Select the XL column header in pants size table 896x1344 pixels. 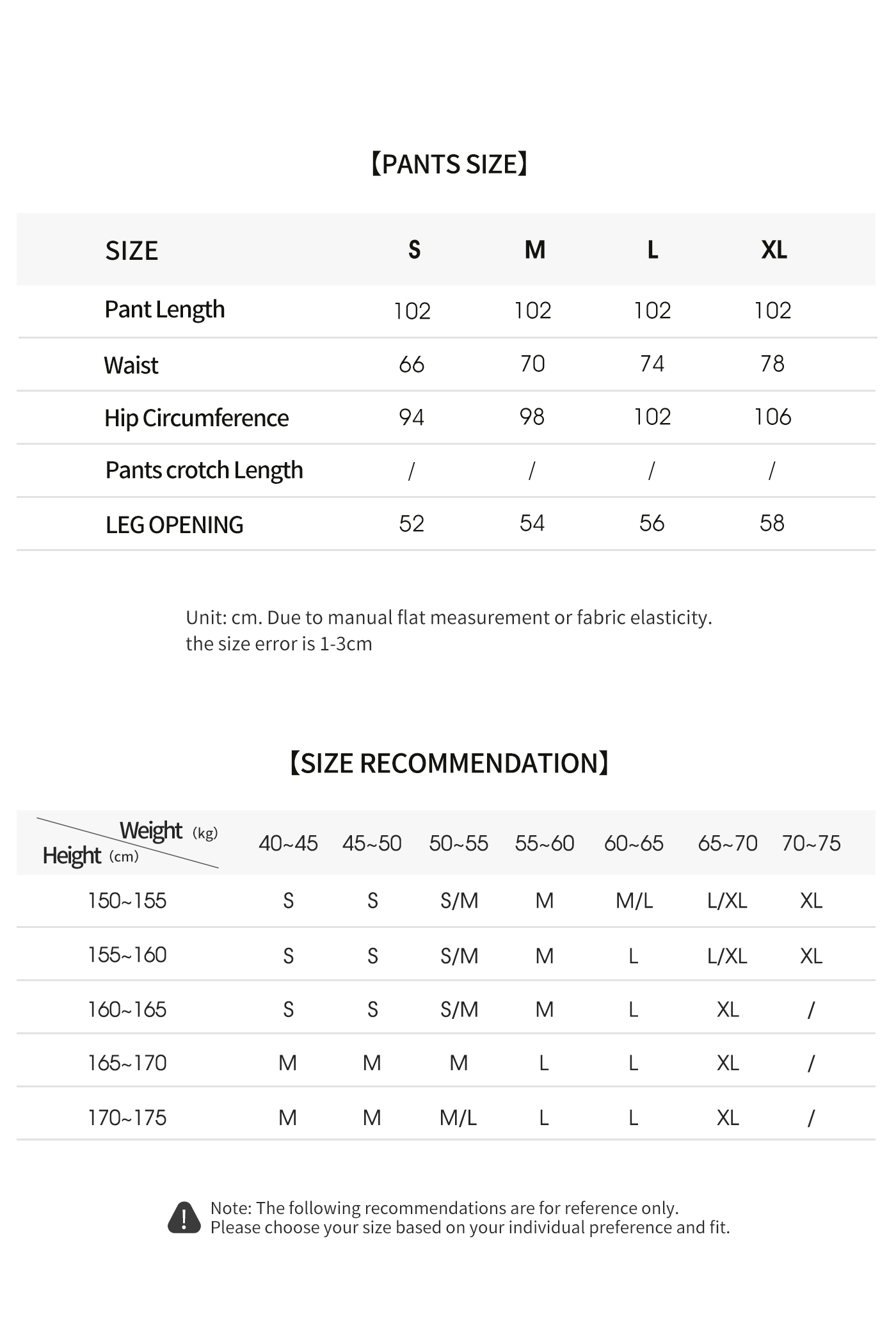774,250
